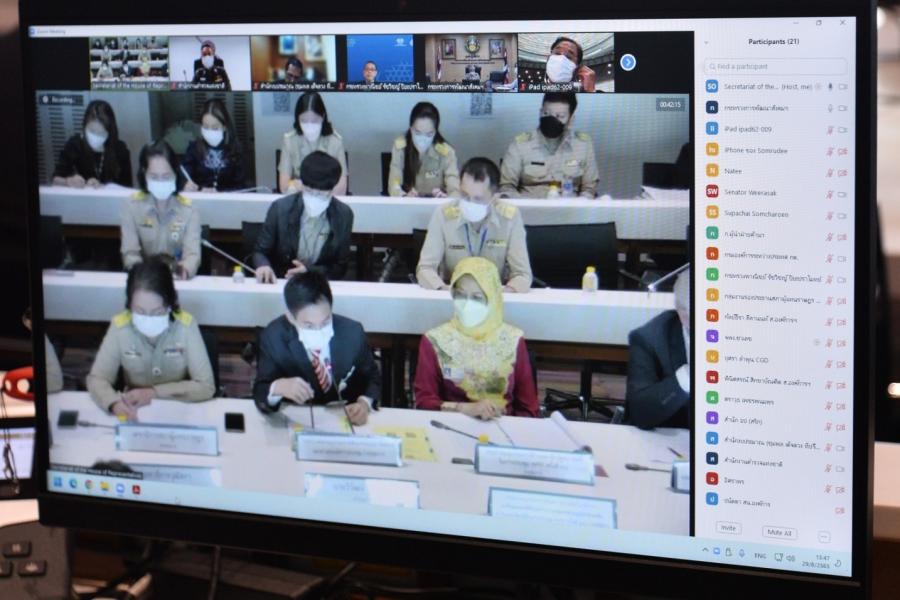Click the Find a participant search field
Image resolution: width=900 pixels, height=600 pixels.
click(776, 66)
